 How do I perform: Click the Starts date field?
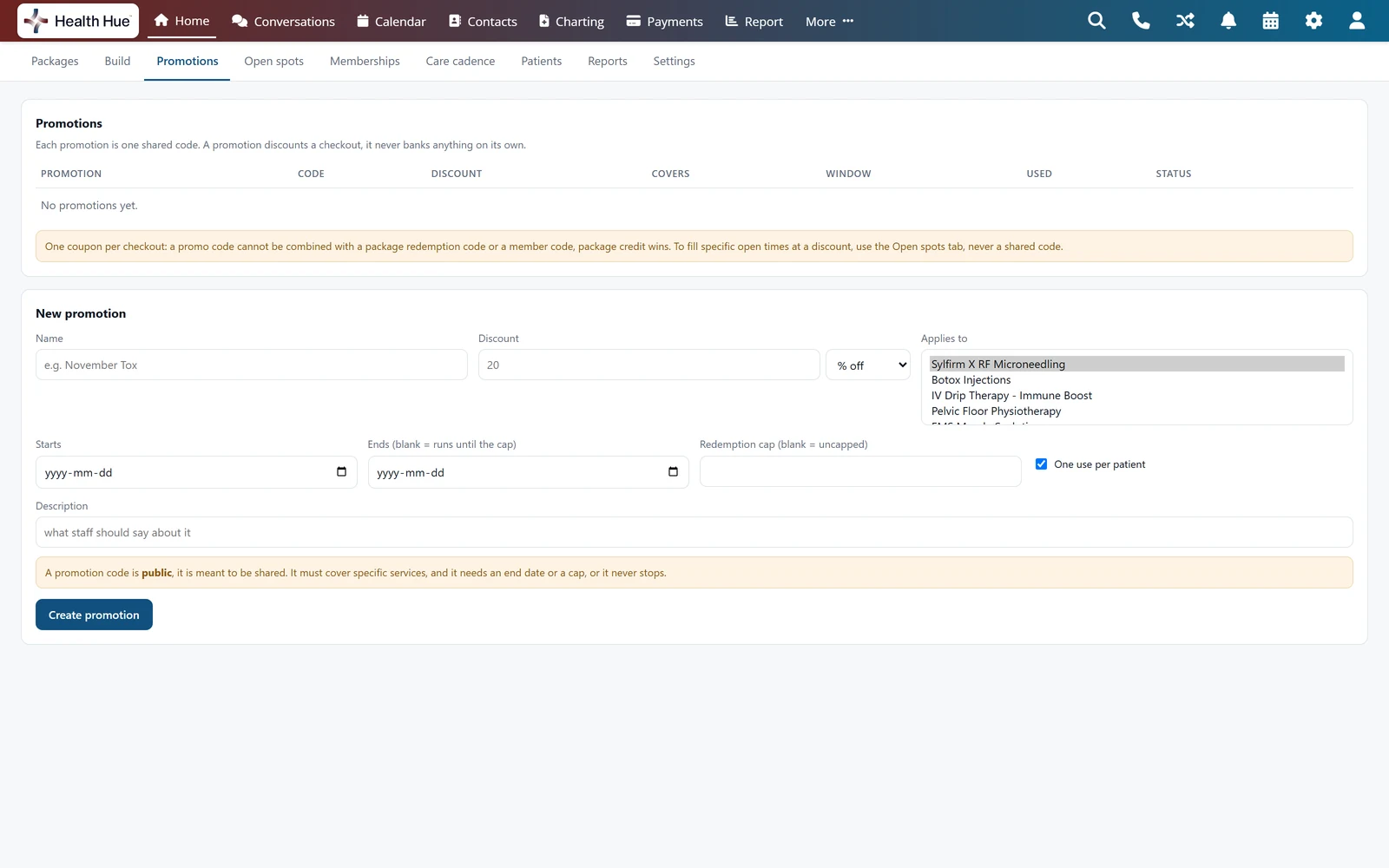pyautogui.click(x=196, y=472)
